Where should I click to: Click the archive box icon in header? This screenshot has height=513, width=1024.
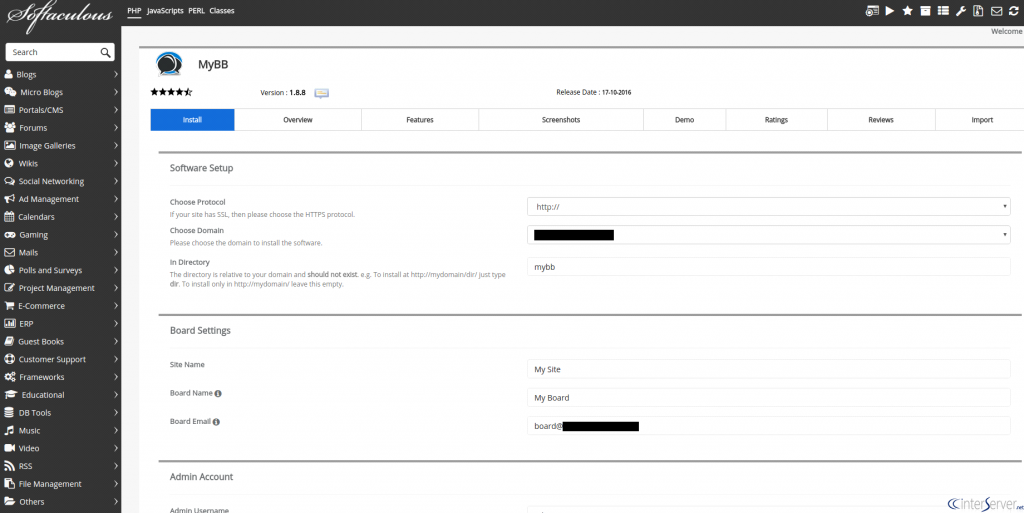925,10
